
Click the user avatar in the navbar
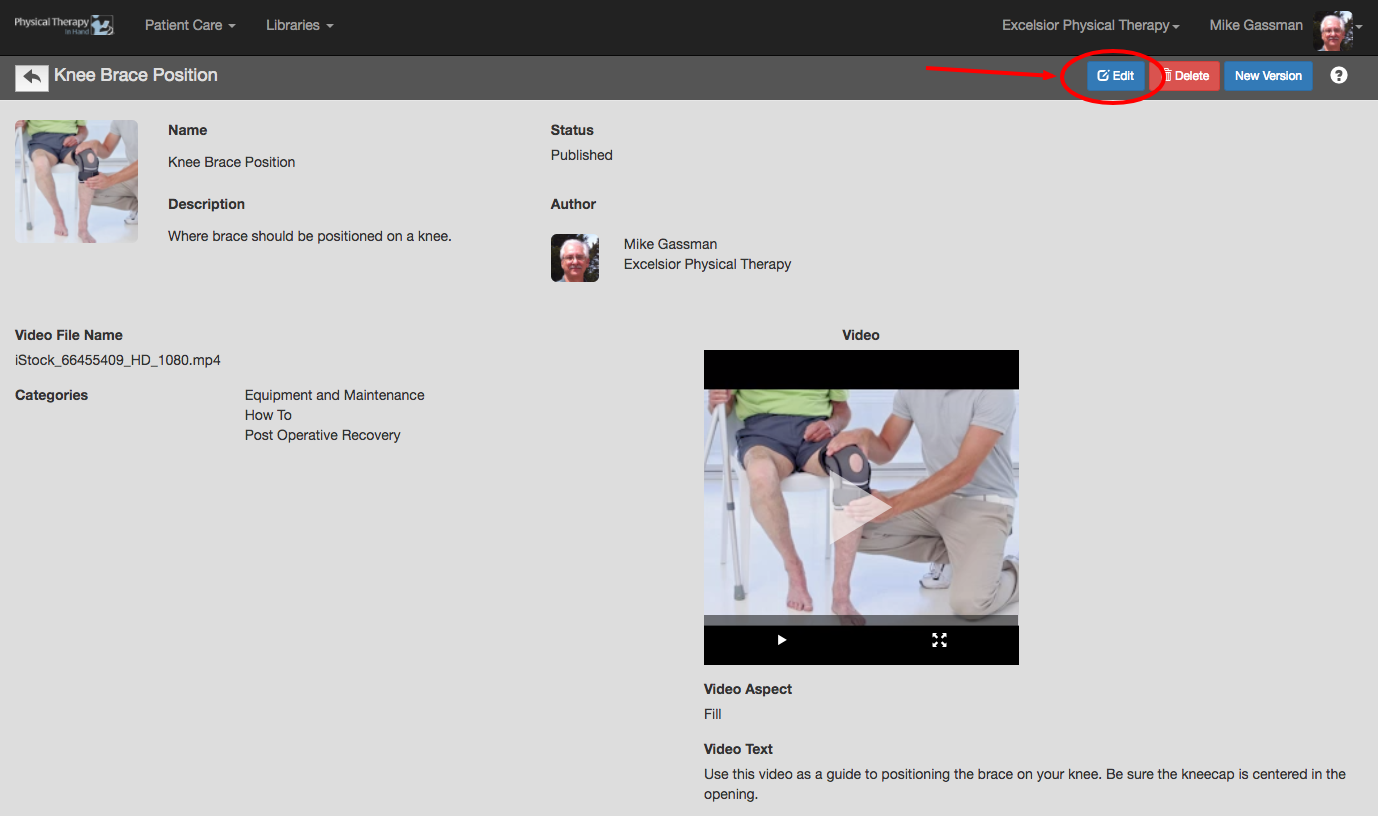1333,30
